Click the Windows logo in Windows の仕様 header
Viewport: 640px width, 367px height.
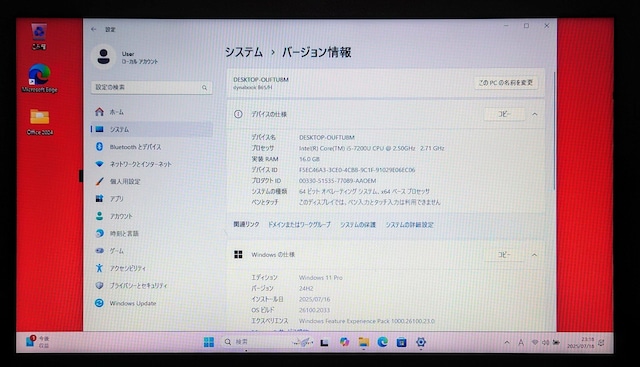[238, 255]
